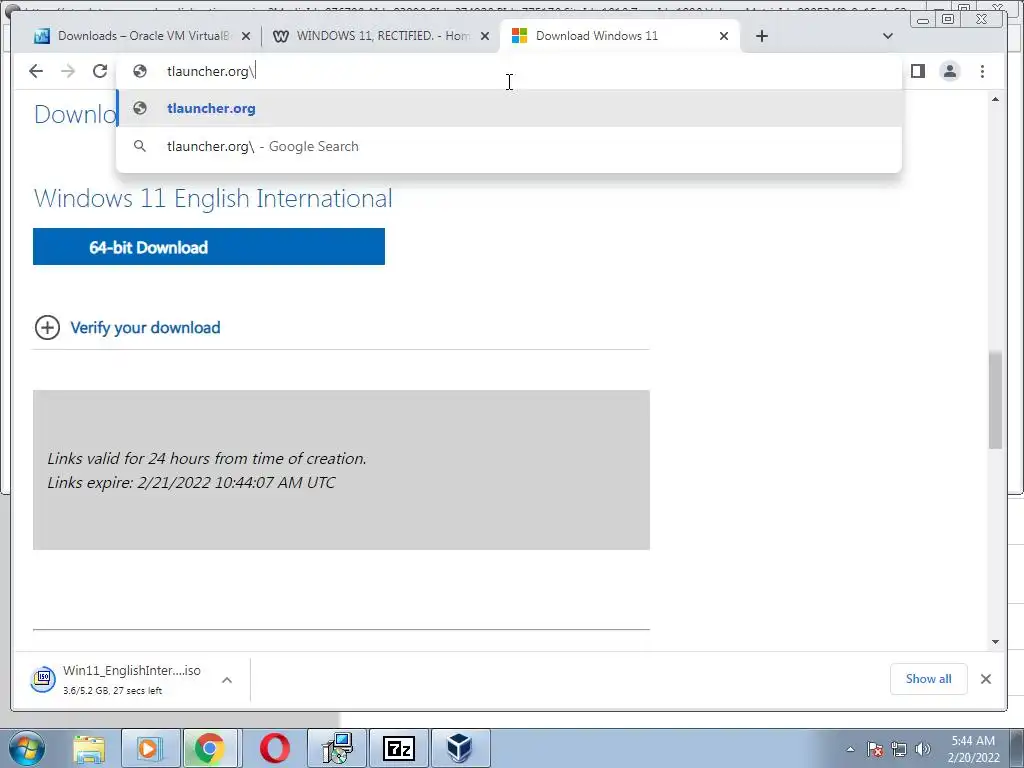Dismiss the downloads bar with X

tap(985, 679)
